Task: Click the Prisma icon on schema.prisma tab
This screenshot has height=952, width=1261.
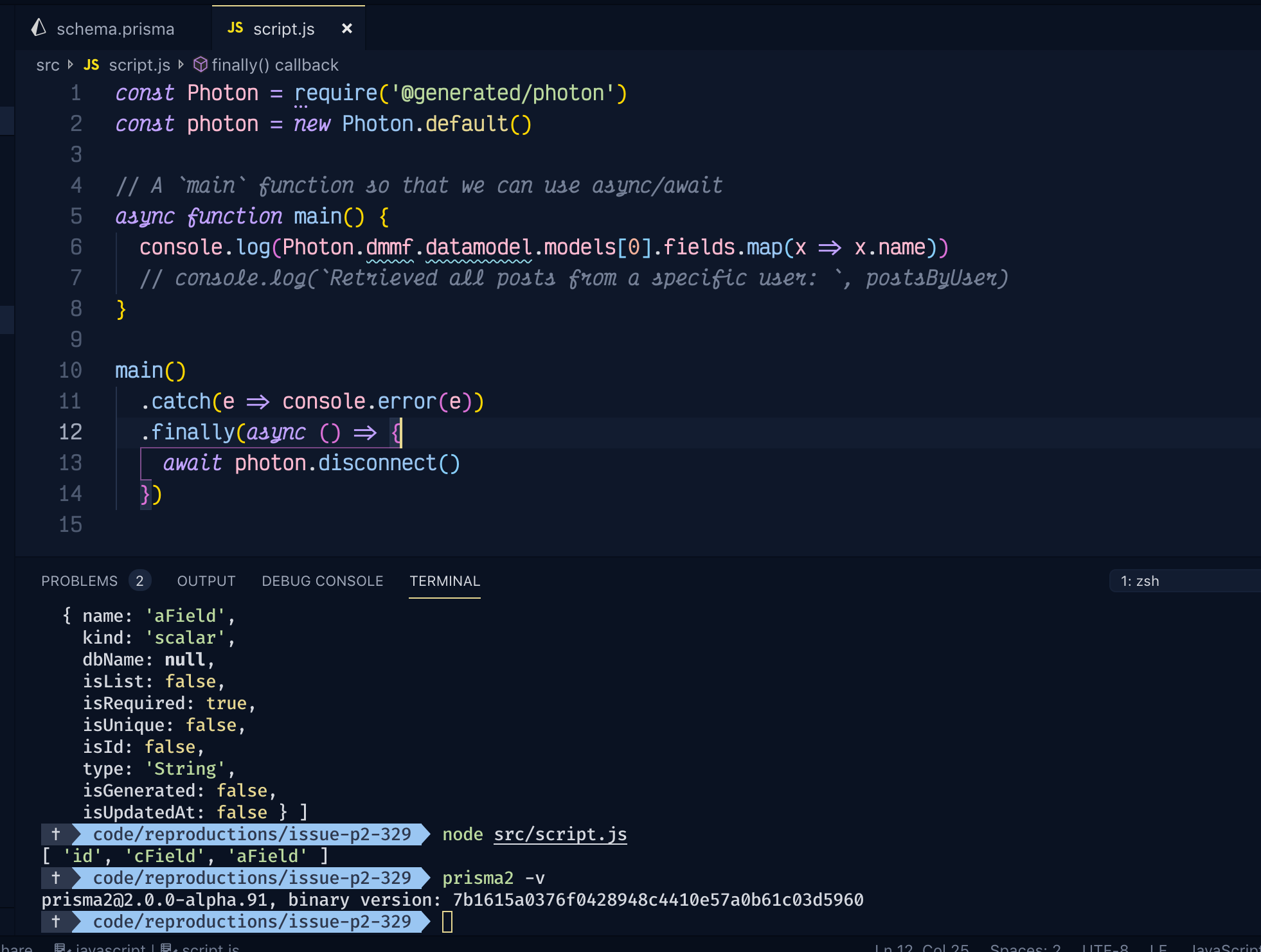Action: point(39,28)
